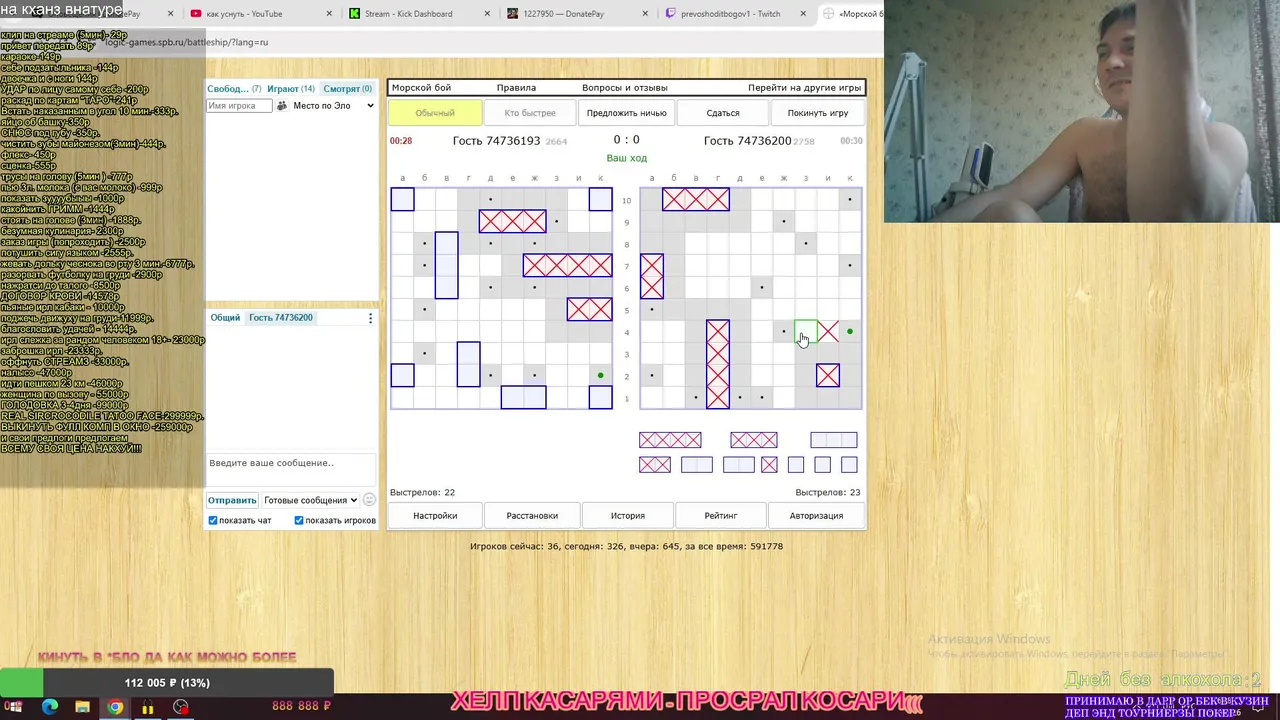Open 'Вопросы и отзывы' menu item

pyautogui.click(x=624, y=88)
